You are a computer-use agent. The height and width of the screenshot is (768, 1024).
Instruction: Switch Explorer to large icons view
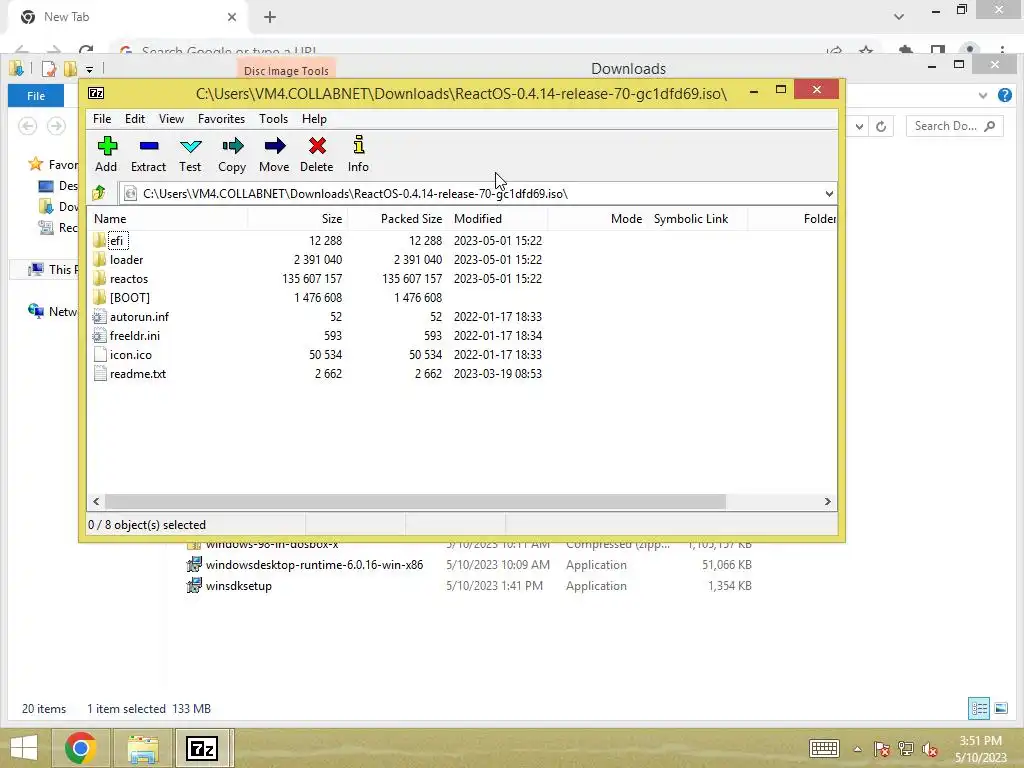(1001, 708)
